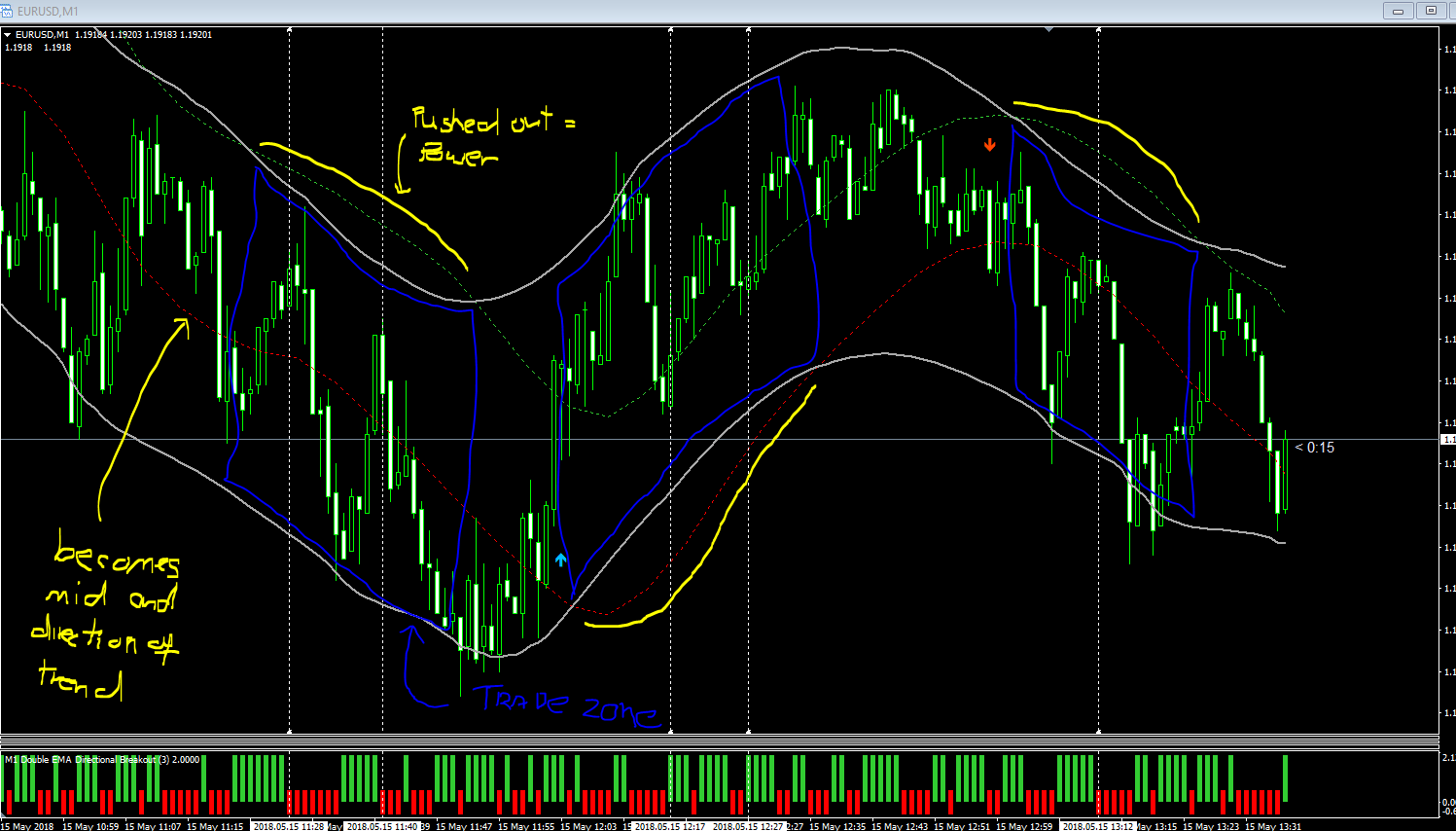The height and width of the screenshot is (831, 1456).
Task: Select the vertical line labeled 2018.05.15 11:40
Action: tap(383, 379)
